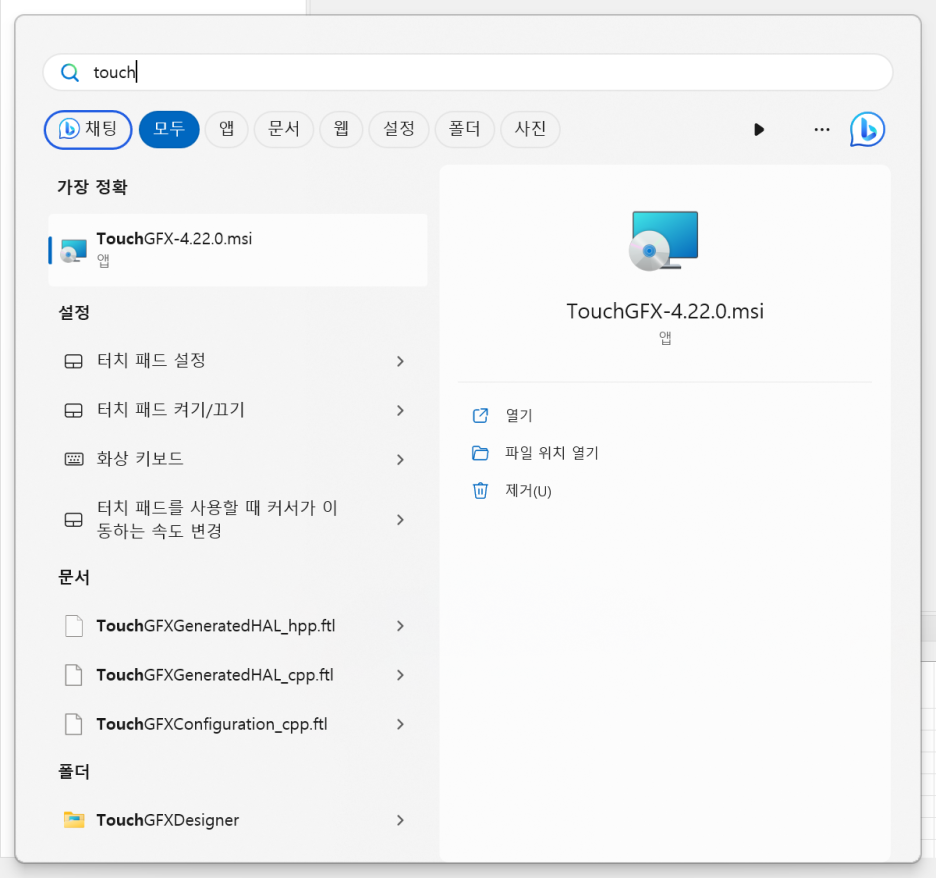This screenshot has width=936, height=878.
Task: Expand the TouchGFXGeneratedHAL_hpp.ftl chevron
Action: (400, 626)
